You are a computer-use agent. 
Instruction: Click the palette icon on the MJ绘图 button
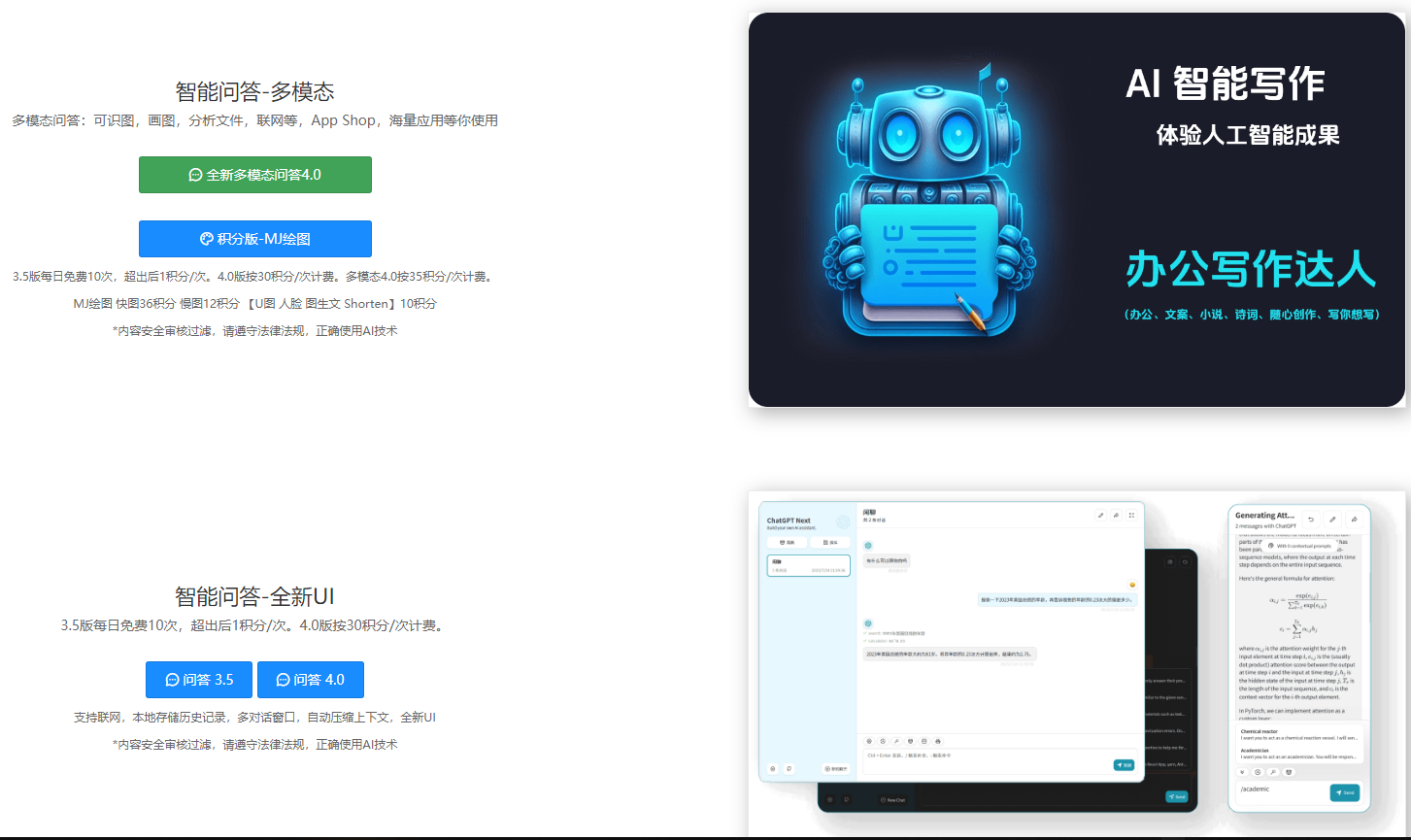click(x=206, y=239)
